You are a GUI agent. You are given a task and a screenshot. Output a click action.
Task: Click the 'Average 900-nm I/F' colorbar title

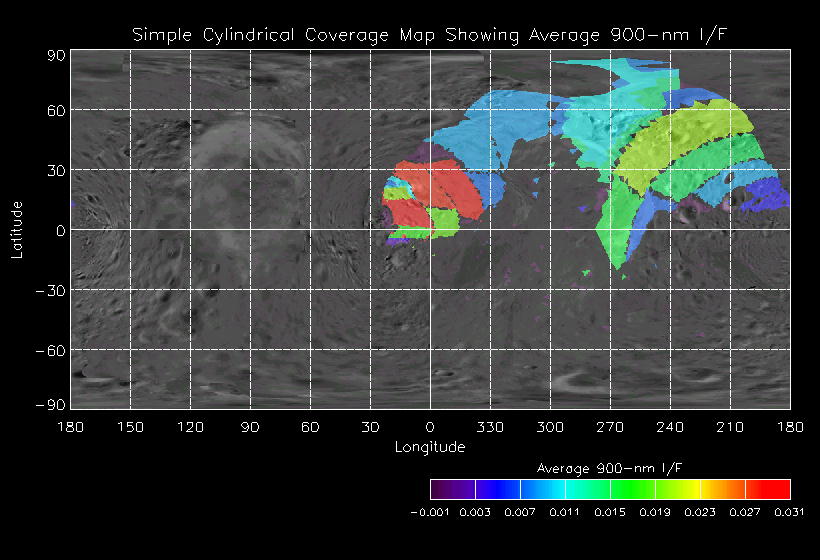pos(609,468)
